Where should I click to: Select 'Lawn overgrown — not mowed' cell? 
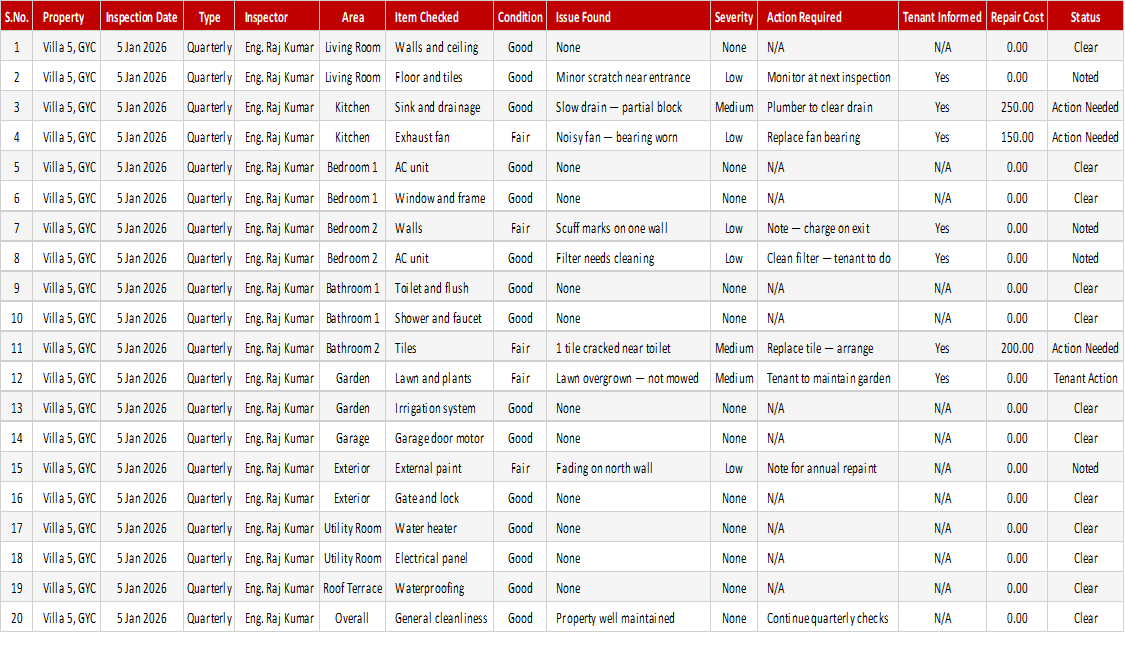628,378
